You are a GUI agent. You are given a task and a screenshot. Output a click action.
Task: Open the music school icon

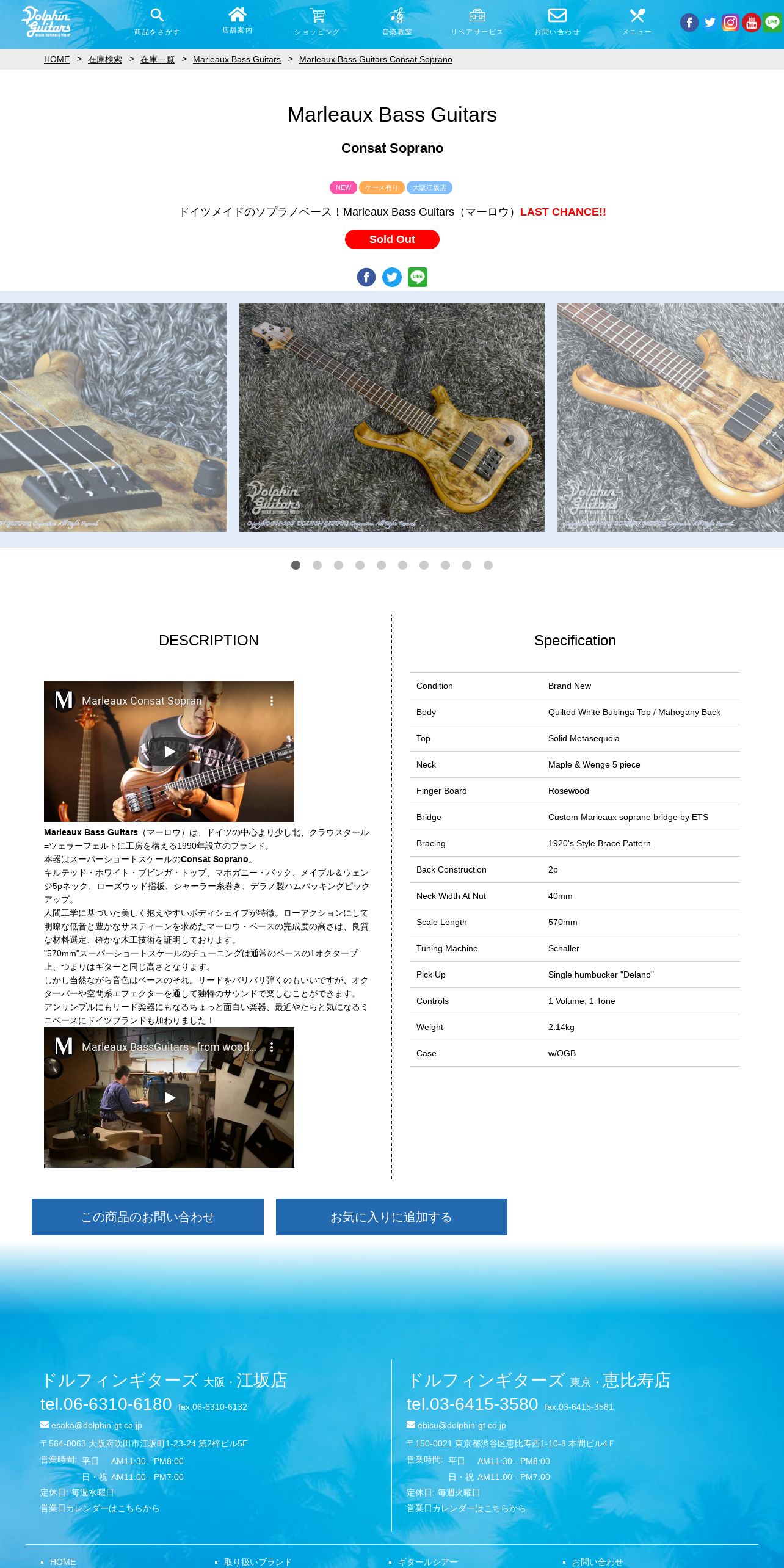click(397, 15)
